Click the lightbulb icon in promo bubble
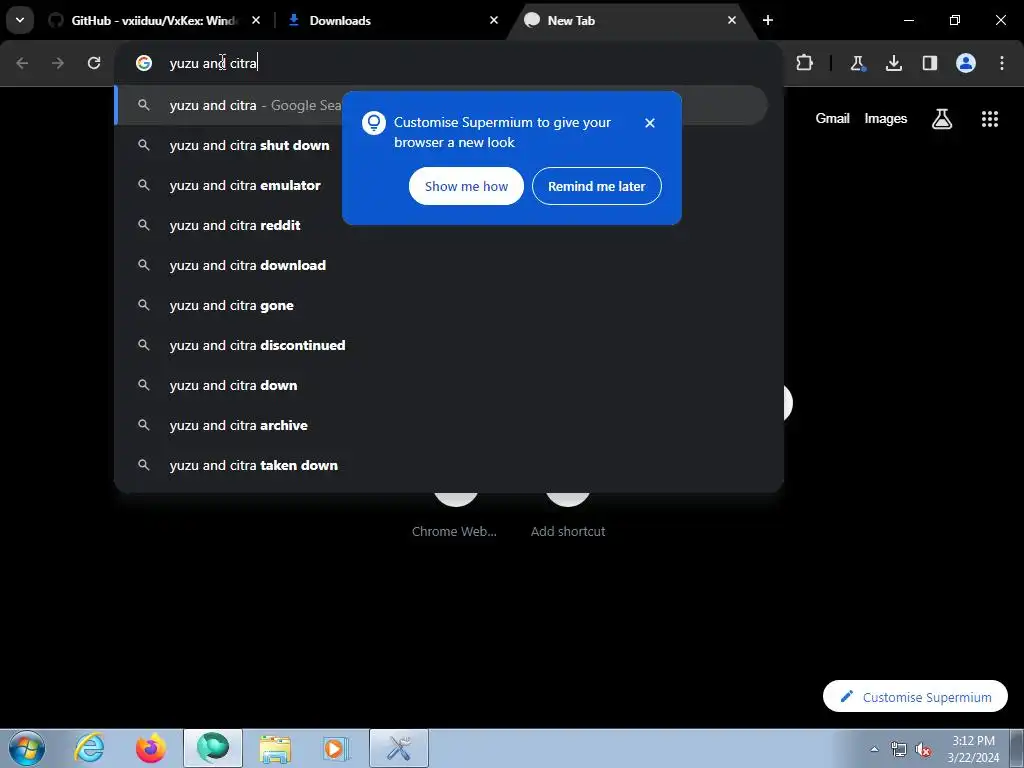The image size is (1024, 768). (x=374, y=123)
